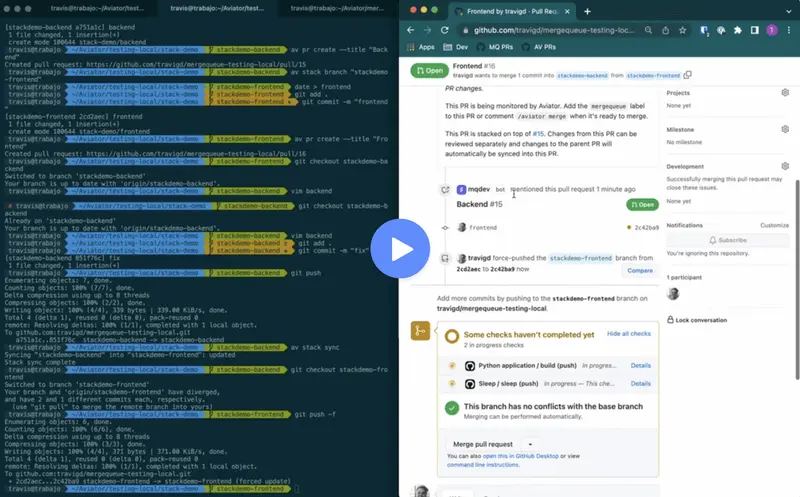
Task: Click the magnifier icon in Chrome's address bar
Action: [x=648, y=30]
